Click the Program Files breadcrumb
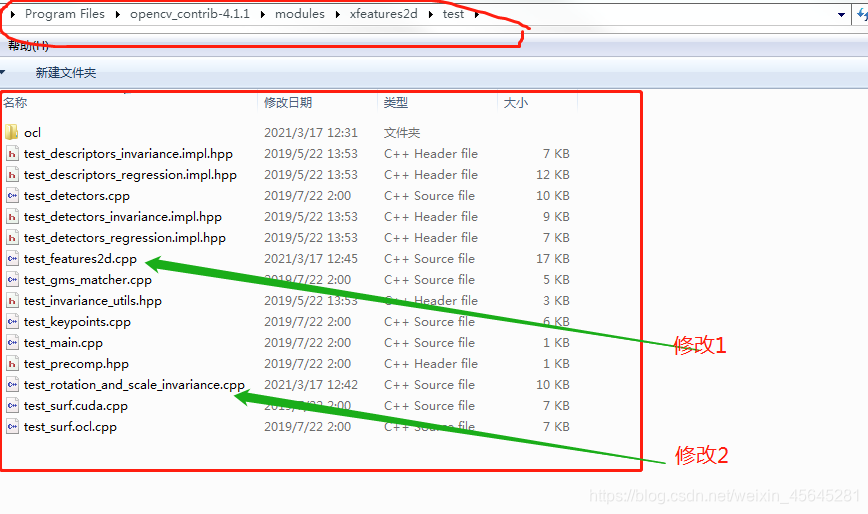 coord(65,14)
